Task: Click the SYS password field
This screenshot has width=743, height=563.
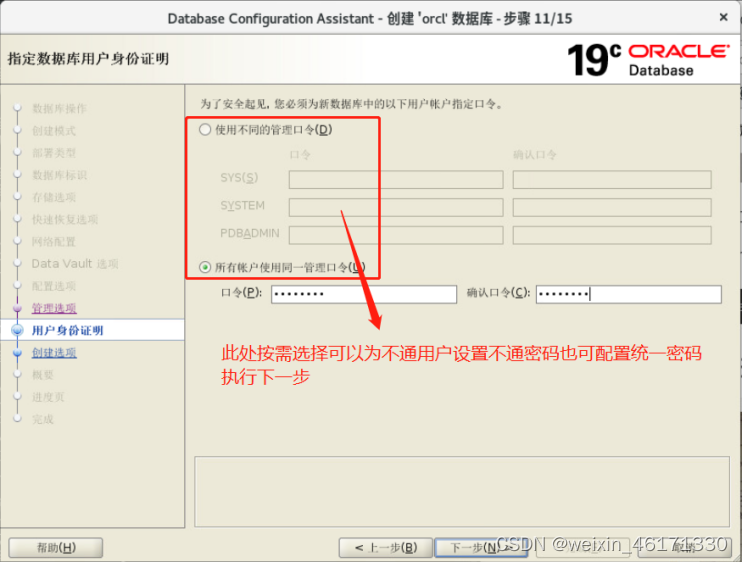Action: click(396, 180)
